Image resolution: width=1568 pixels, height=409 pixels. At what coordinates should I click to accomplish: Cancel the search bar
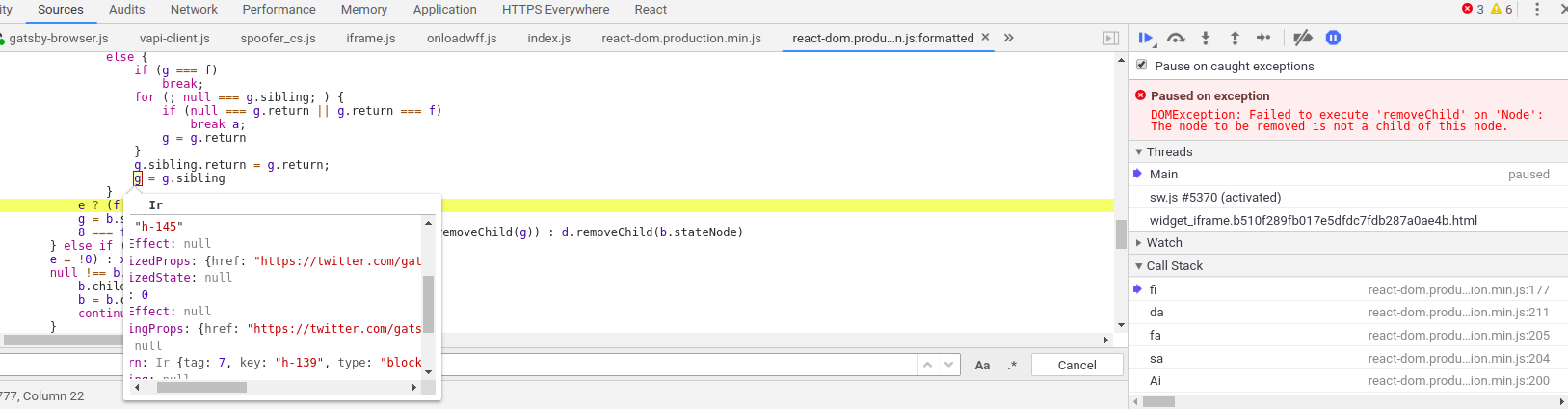[x=1076, y=365]
